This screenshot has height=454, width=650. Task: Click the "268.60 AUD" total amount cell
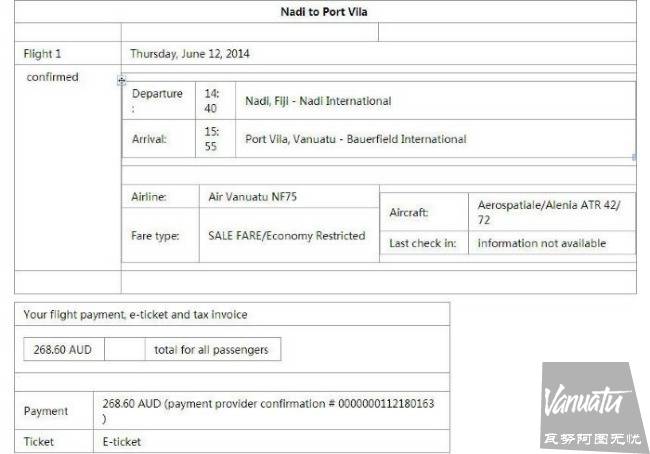(62, 350)
